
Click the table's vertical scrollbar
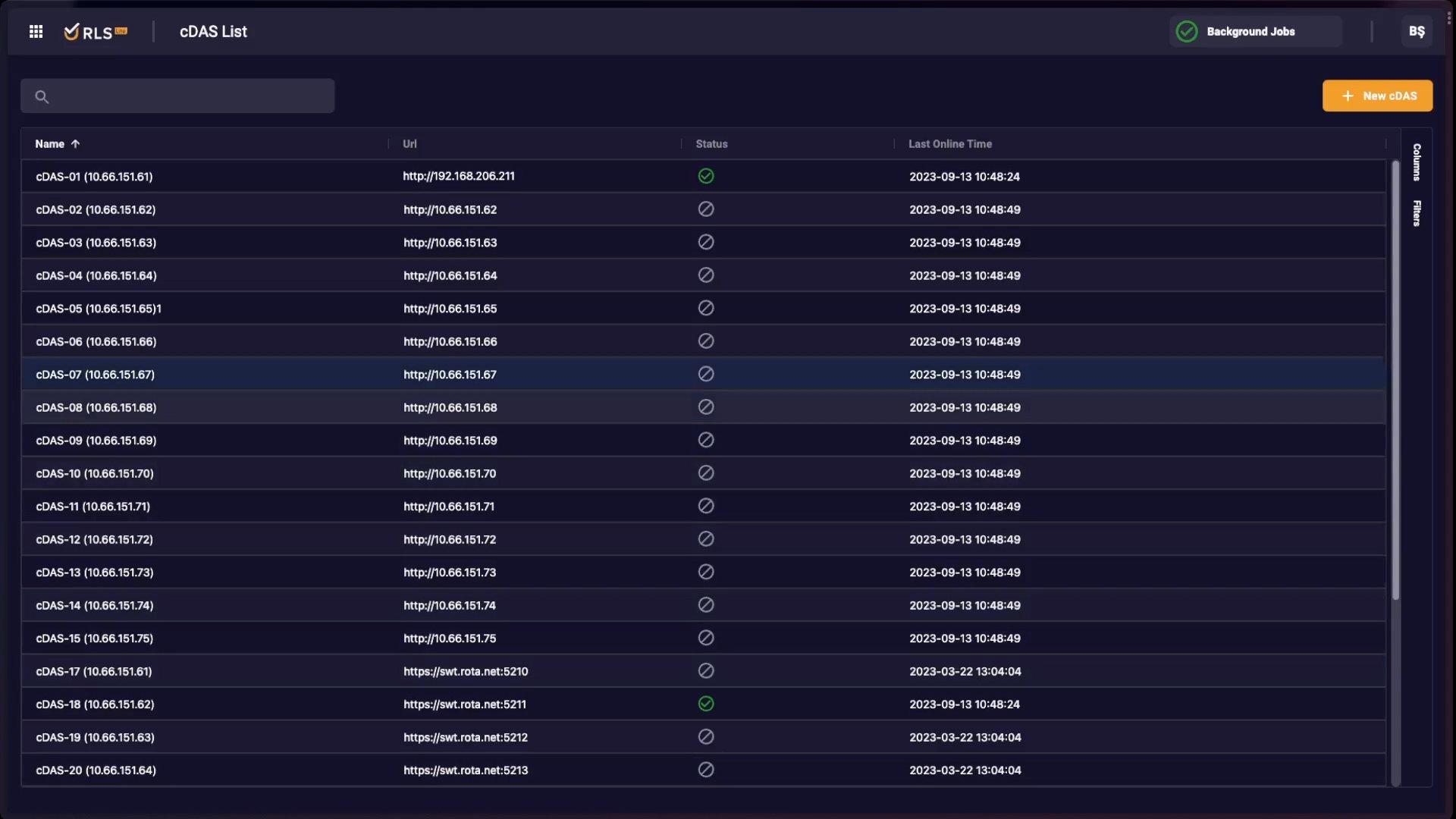click(x=1395, y=379)
